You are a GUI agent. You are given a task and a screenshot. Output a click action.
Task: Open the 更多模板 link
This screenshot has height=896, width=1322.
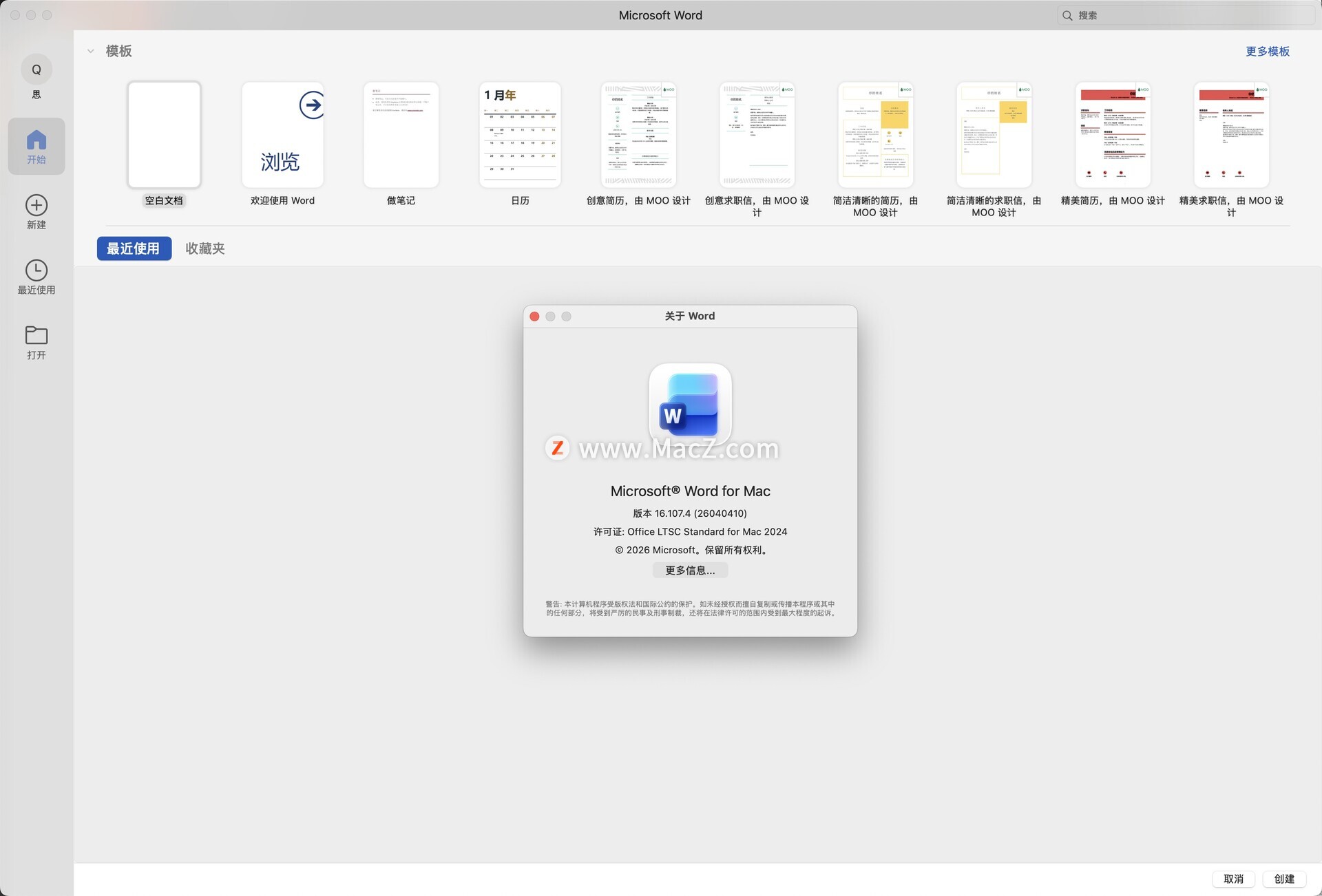(1267, 52)
